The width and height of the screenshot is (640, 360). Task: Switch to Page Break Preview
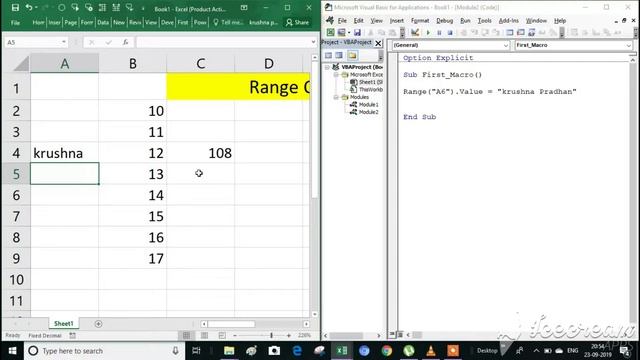[x=222, y=336]
